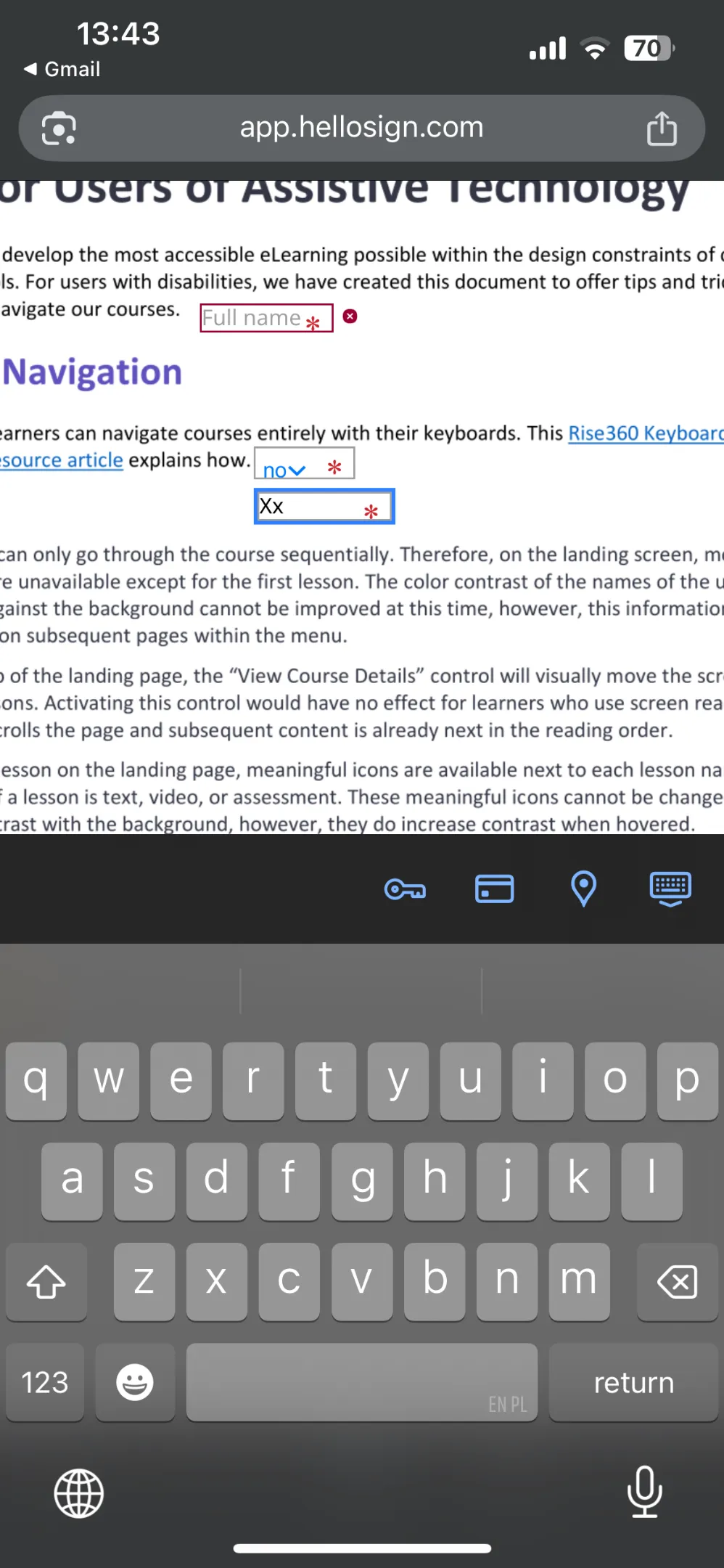Open the emoji keyboard
This screenshot has height=1568, width=724.
(x=135, y=1381)
